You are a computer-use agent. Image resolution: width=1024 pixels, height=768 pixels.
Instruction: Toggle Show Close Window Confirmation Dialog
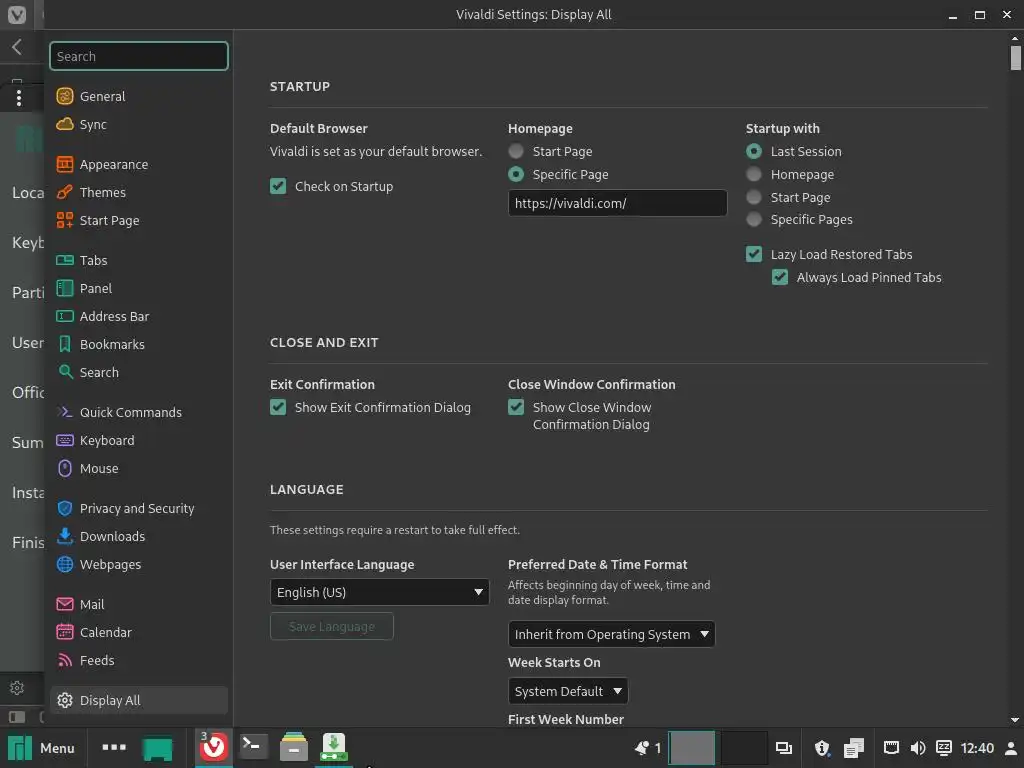pyautogui.click(x=516, y=408)
